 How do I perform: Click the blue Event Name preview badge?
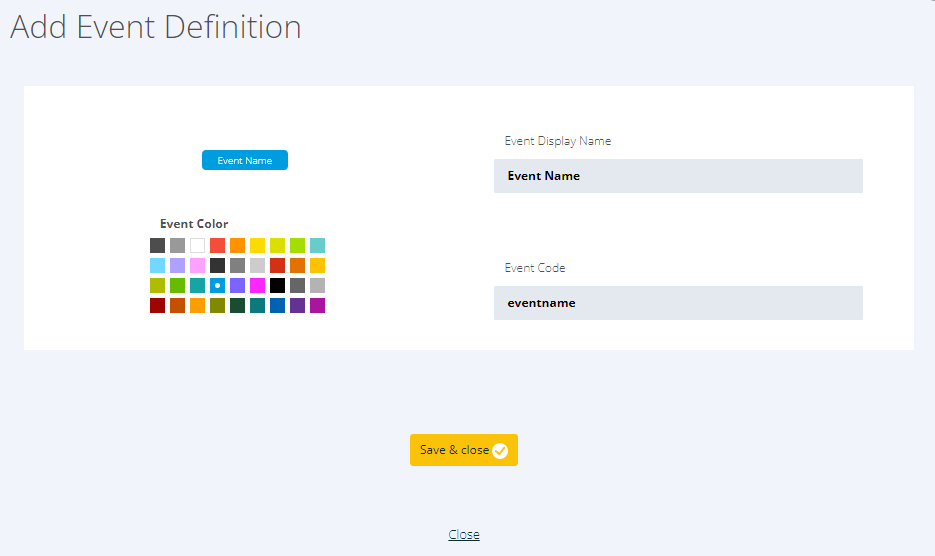pyautogui.click(x=244, y=160)
